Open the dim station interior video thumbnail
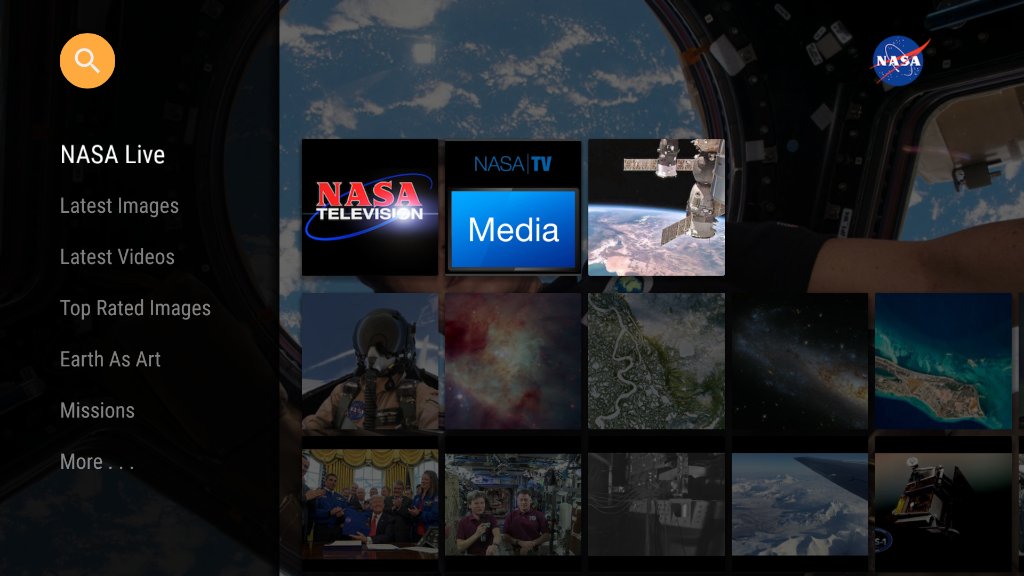This screenshot has height=576, width=1024. click(x=656, y=504)
